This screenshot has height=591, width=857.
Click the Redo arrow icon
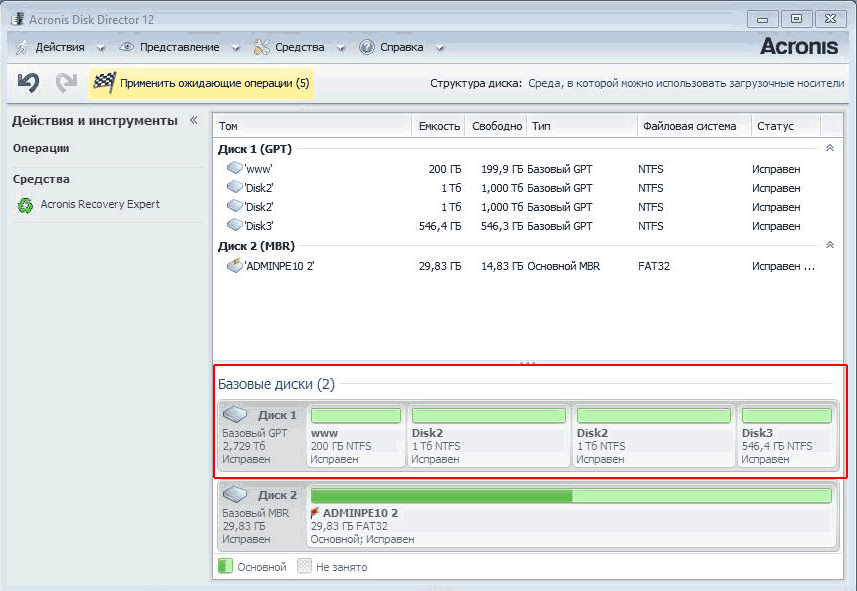point(67,83)
